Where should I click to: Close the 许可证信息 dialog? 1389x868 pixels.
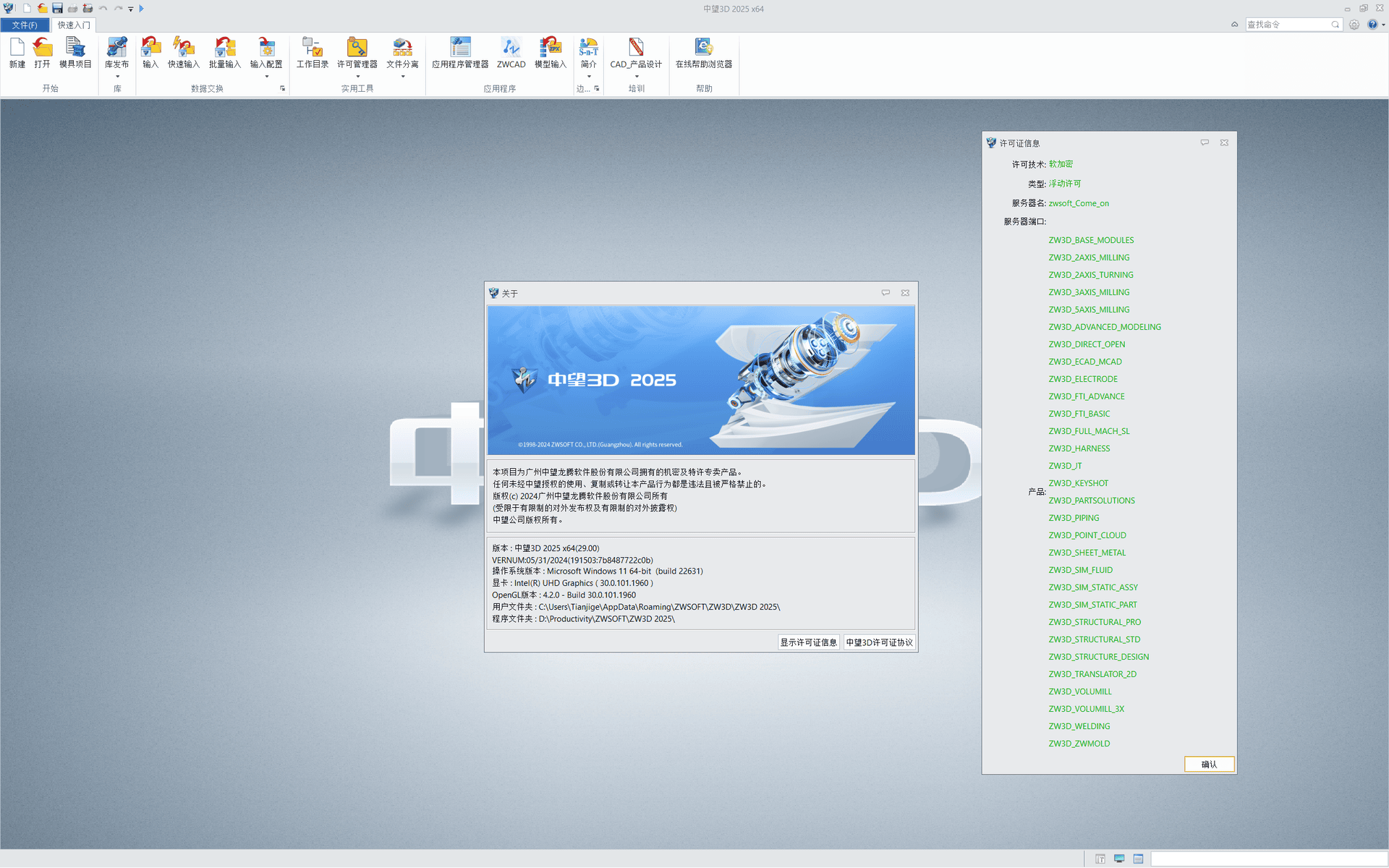tap(1224, 142)
